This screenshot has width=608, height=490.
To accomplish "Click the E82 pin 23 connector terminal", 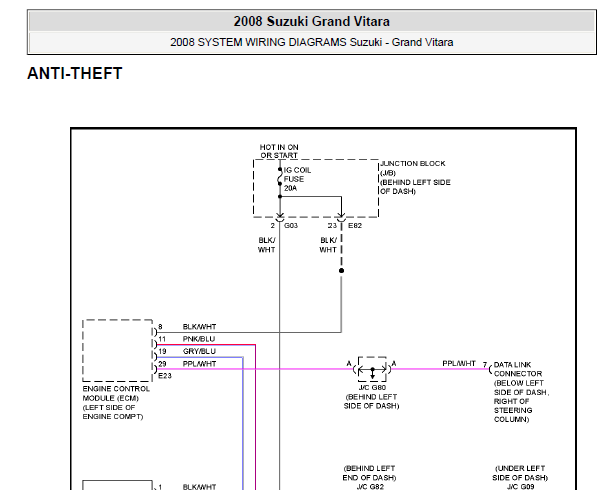I will click(341, 217).
